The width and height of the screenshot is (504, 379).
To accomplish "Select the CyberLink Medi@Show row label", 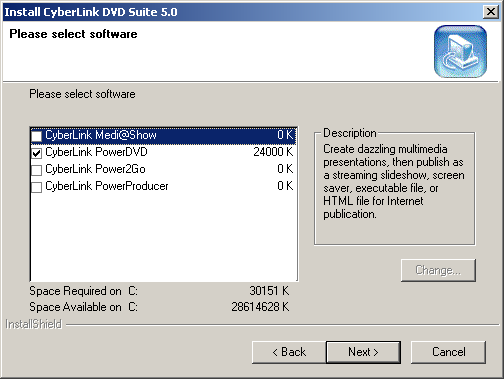I will 101,135.
